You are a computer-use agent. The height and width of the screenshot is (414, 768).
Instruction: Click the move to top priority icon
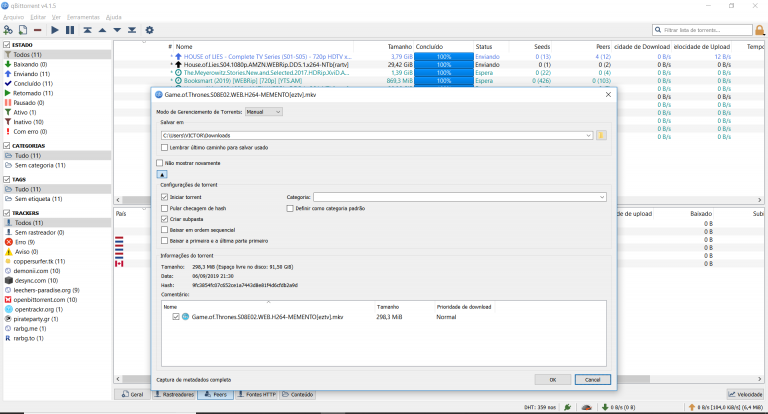pyautogui.click(x=87, y=30)
